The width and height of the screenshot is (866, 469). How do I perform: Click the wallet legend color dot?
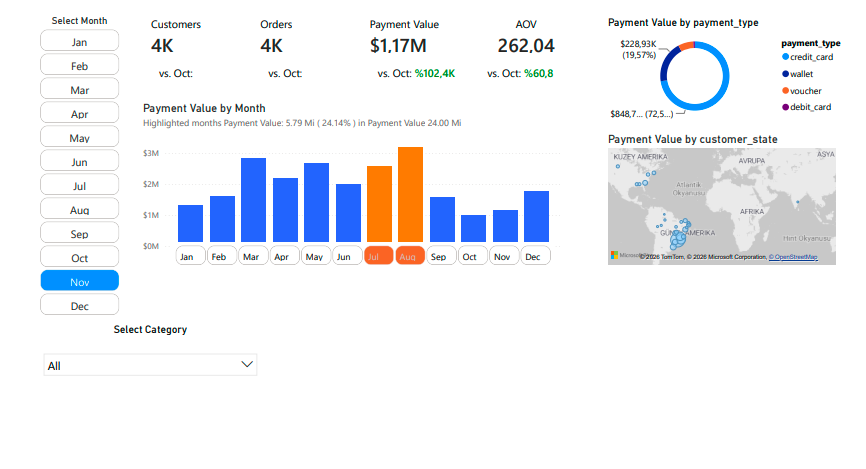785,74
